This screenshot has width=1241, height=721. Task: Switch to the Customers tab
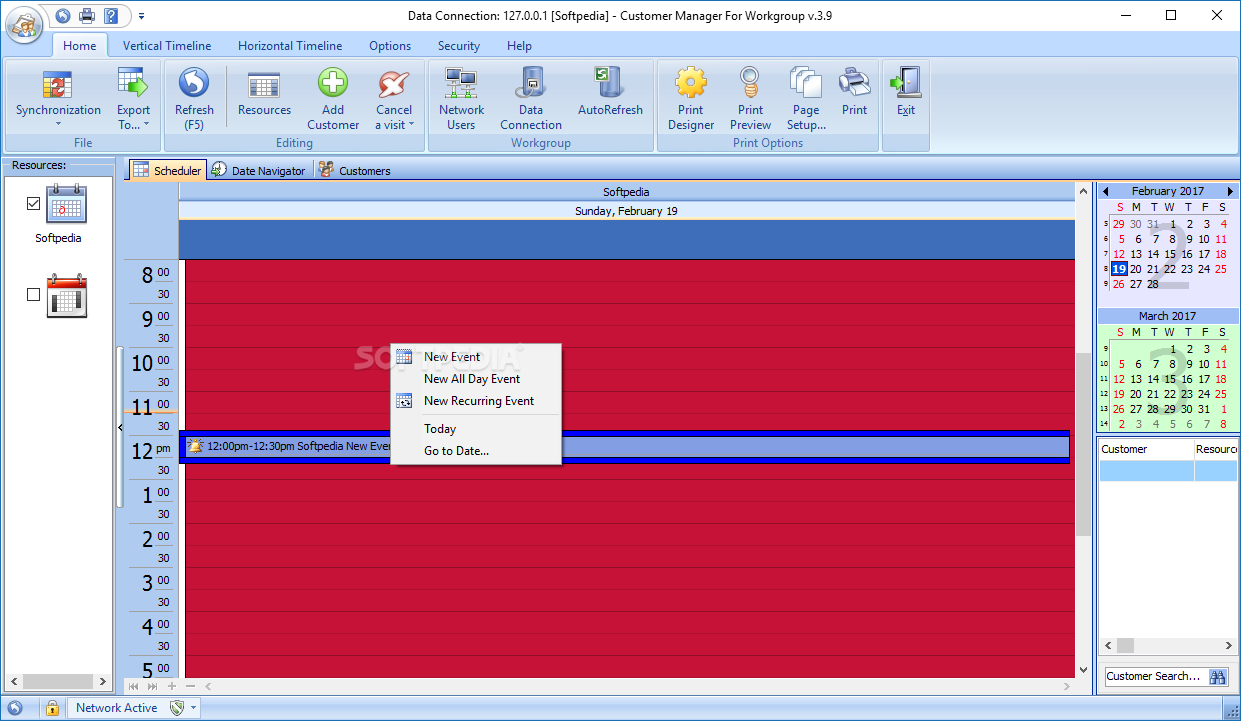tap(355, 171)
